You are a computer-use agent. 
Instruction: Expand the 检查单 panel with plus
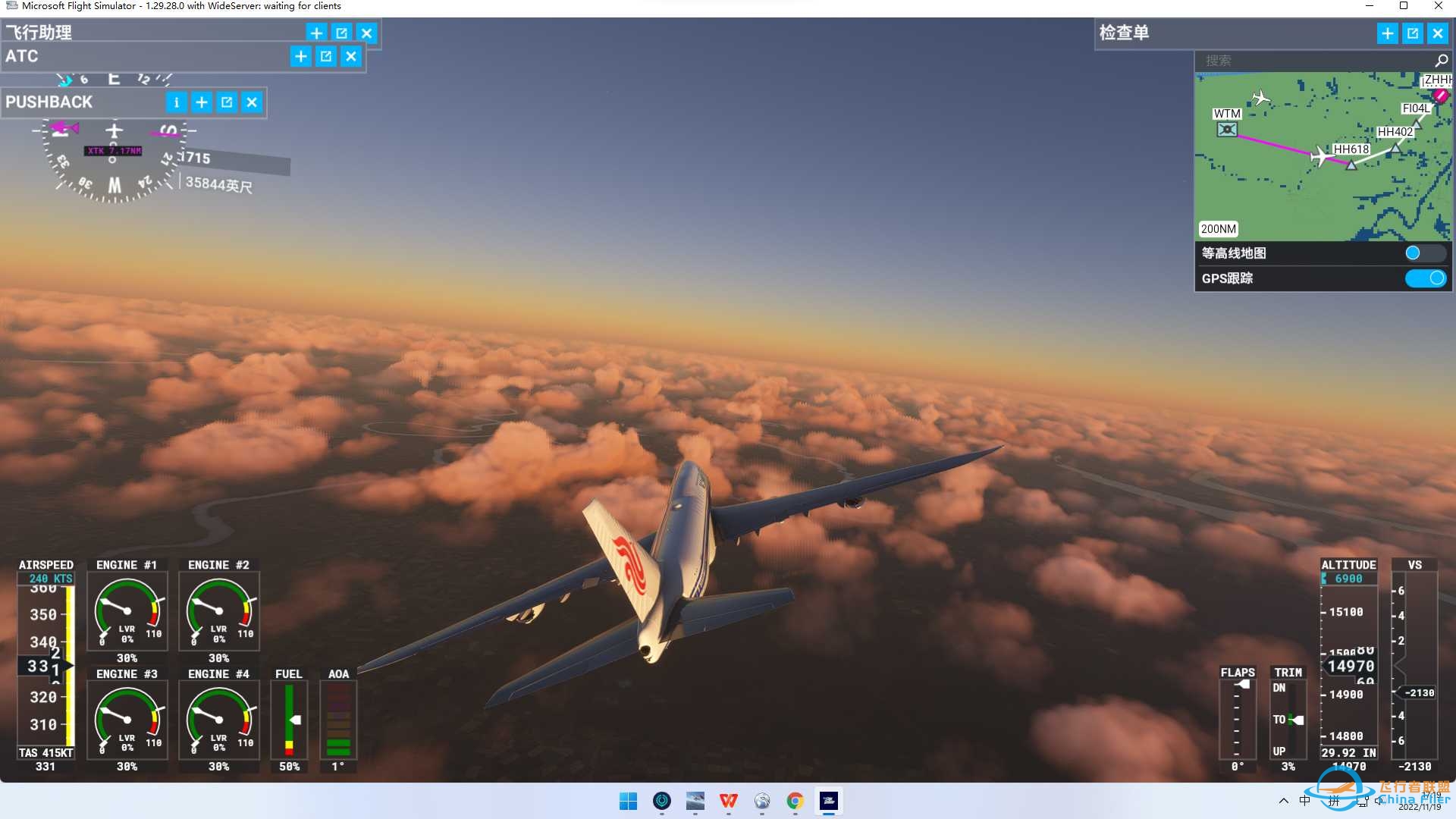click(1387, 33)
